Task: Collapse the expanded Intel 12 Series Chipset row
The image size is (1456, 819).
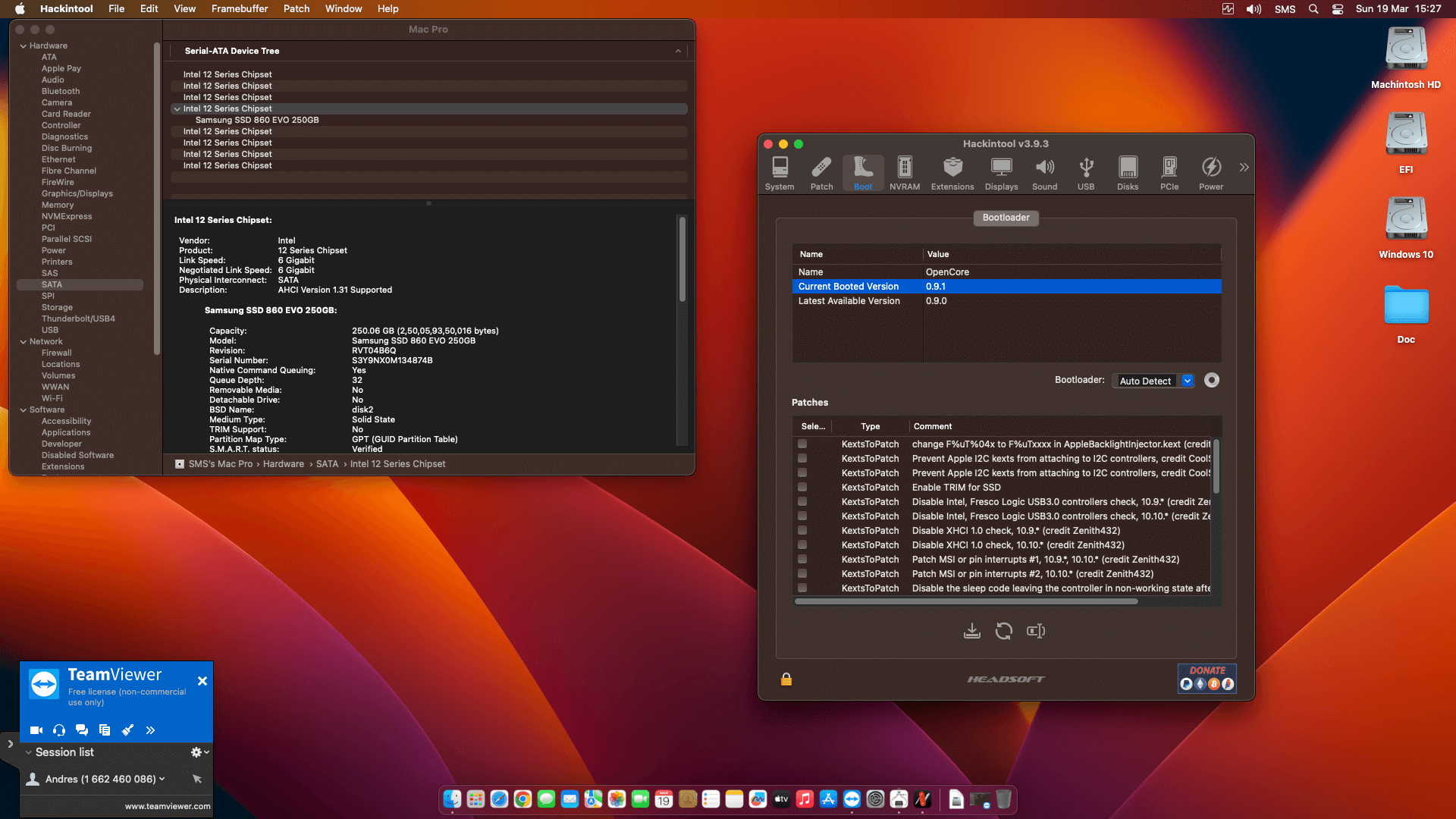Action: click(177, 109)
